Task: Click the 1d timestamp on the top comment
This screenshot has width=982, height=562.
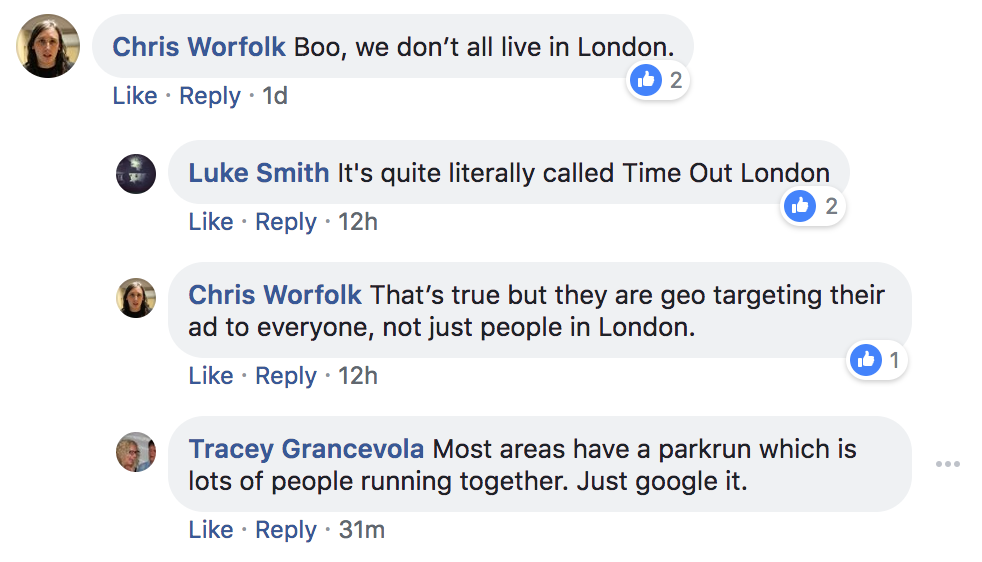Action: 274,96
